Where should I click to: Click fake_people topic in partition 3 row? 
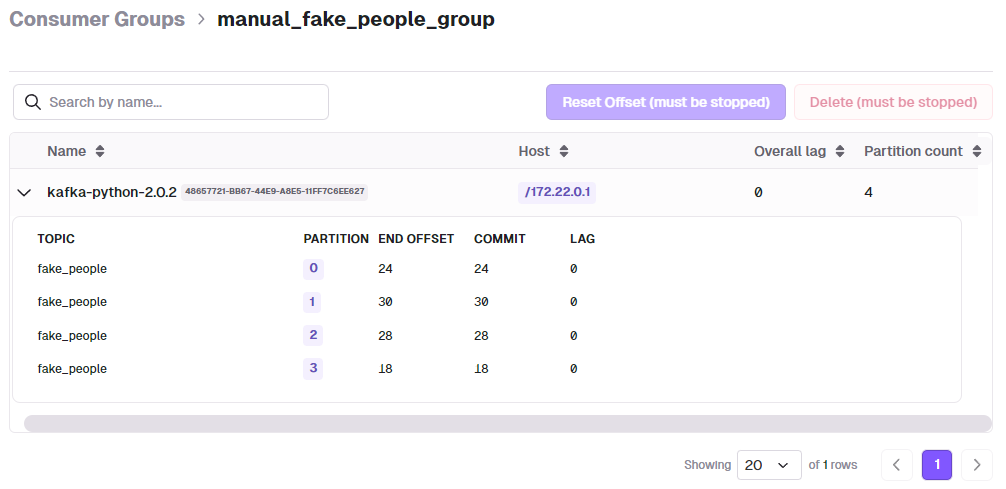click(72, 369)
